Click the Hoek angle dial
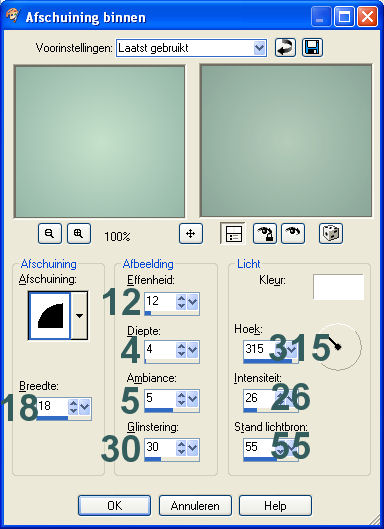Screen dimensions: 384x529 click(x=339, y=347)
